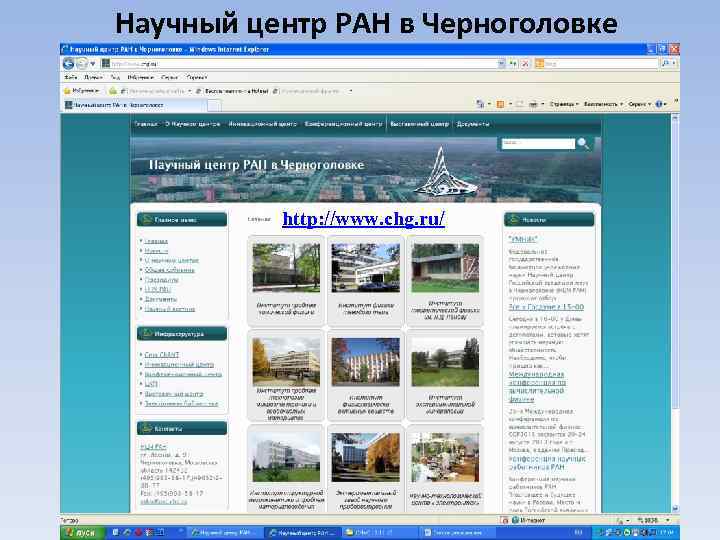This screenshot has height=540, width=720.
Task: Open the Избранное menu in the menu bar
Action: coord(141,77)
